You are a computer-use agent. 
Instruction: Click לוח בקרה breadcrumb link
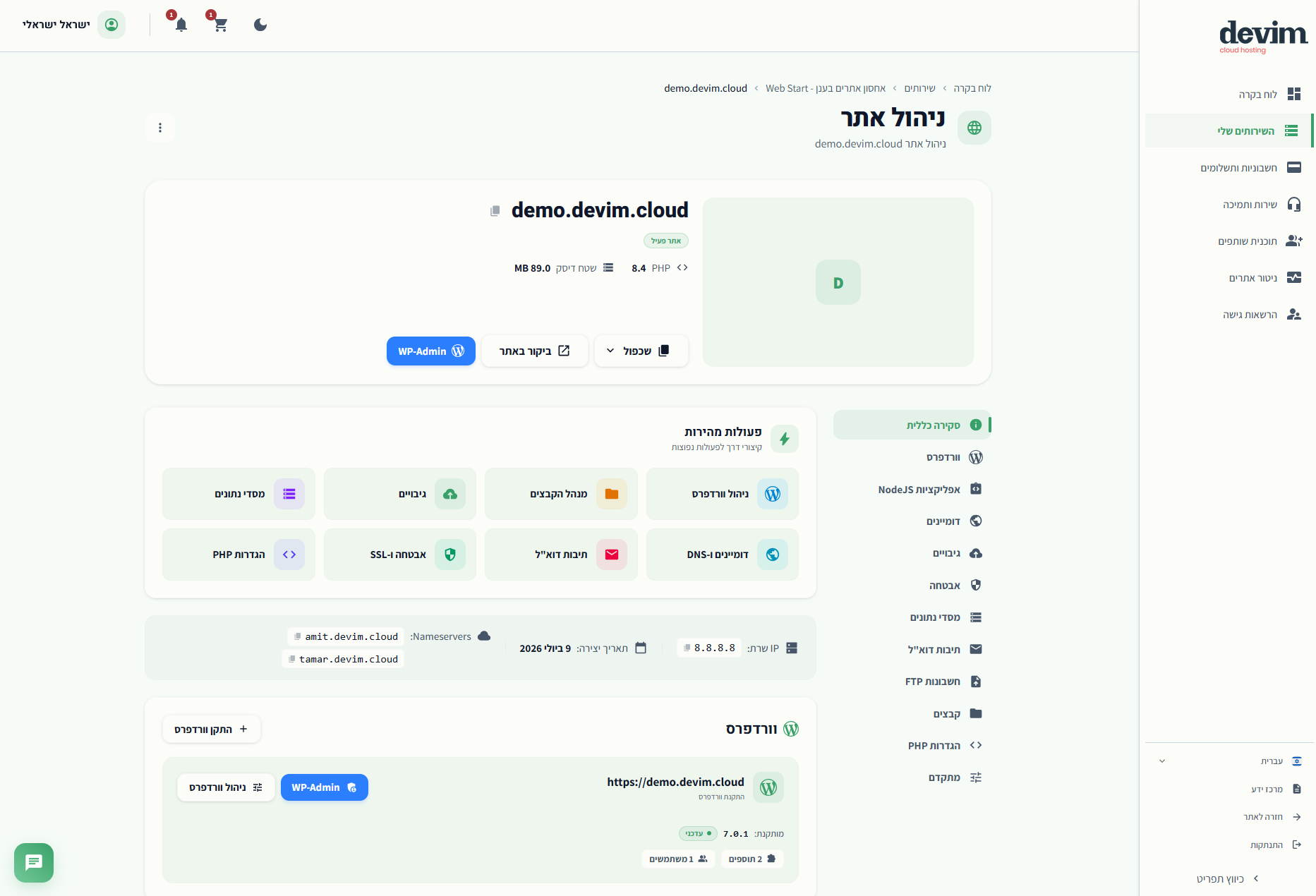click(972, 88)
